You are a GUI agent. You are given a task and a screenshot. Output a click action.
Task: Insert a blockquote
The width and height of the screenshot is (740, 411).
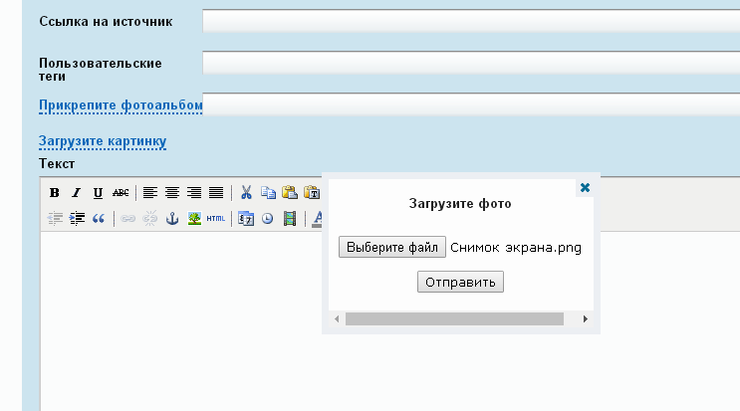(98, 219)
